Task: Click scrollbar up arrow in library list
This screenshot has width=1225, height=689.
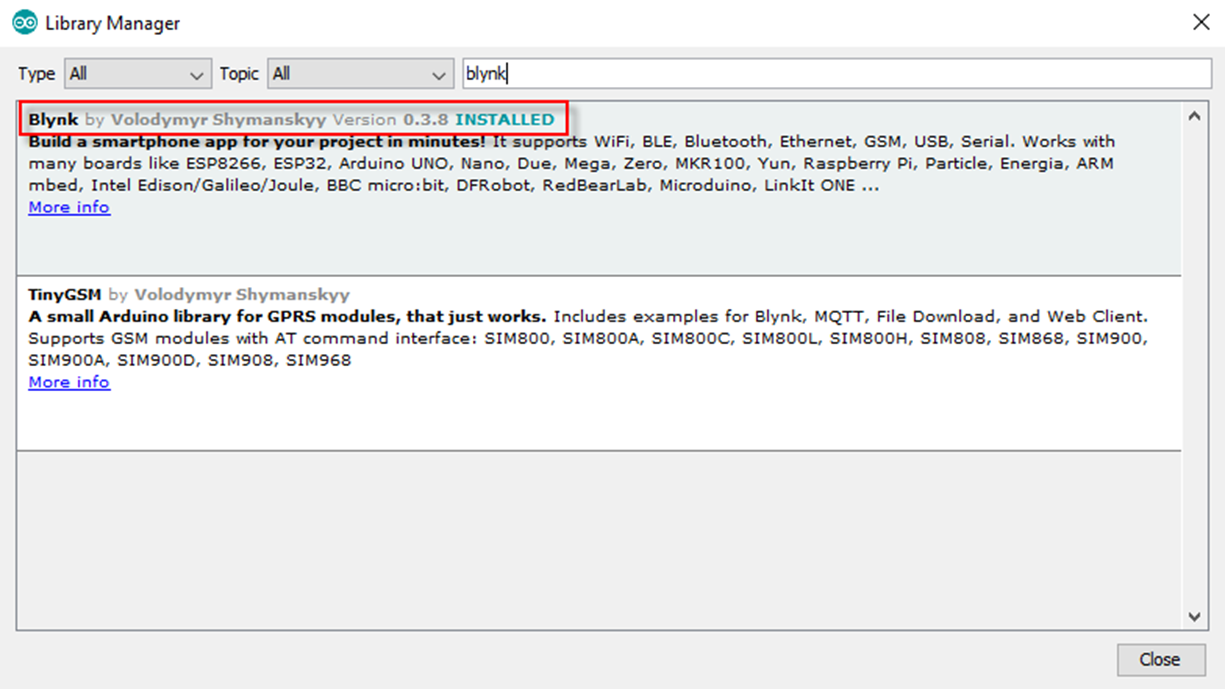Action: pos(1193,116)
